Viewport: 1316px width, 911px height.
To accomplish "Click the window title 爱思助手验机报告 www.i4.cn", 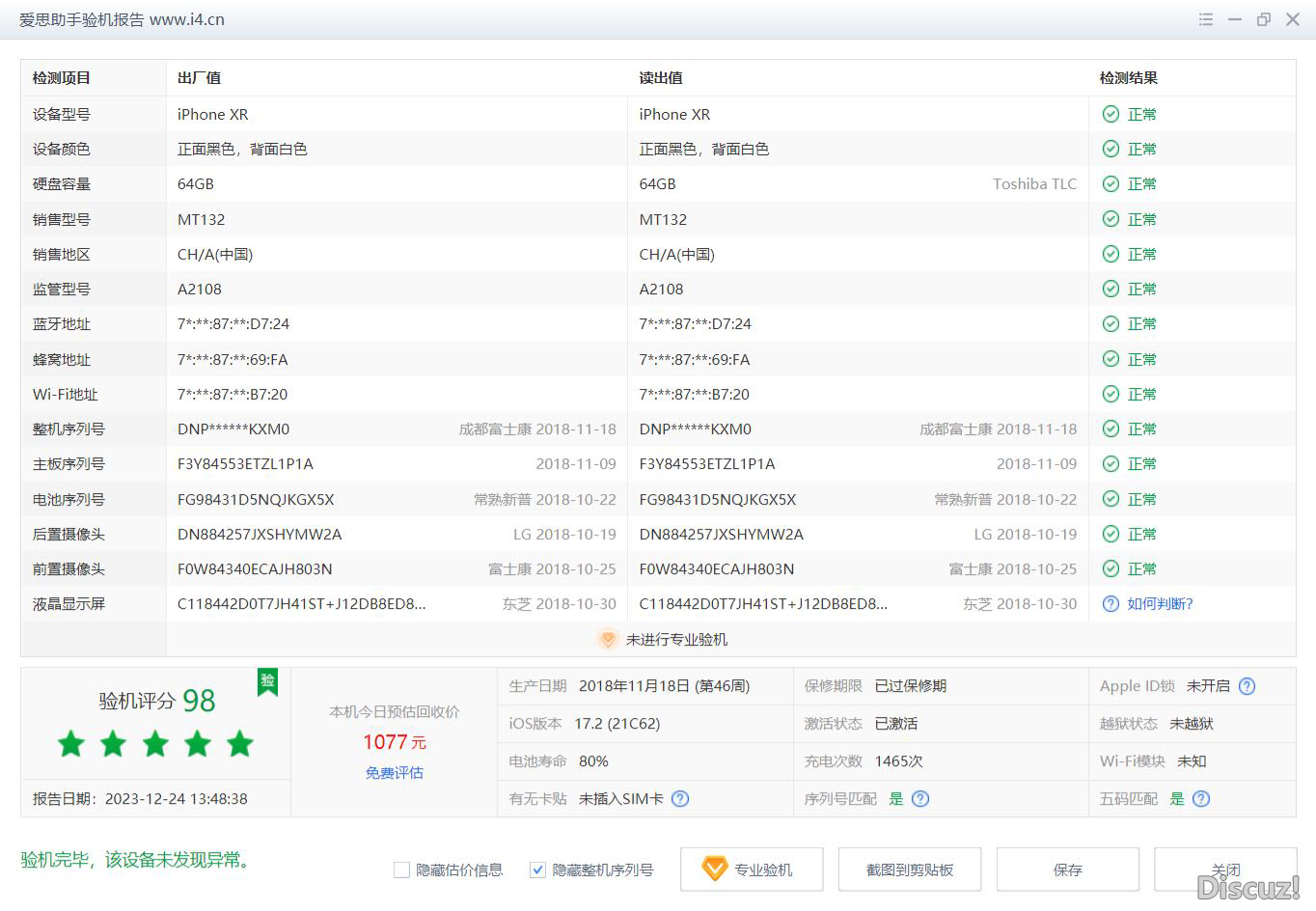I will point(123,19).
